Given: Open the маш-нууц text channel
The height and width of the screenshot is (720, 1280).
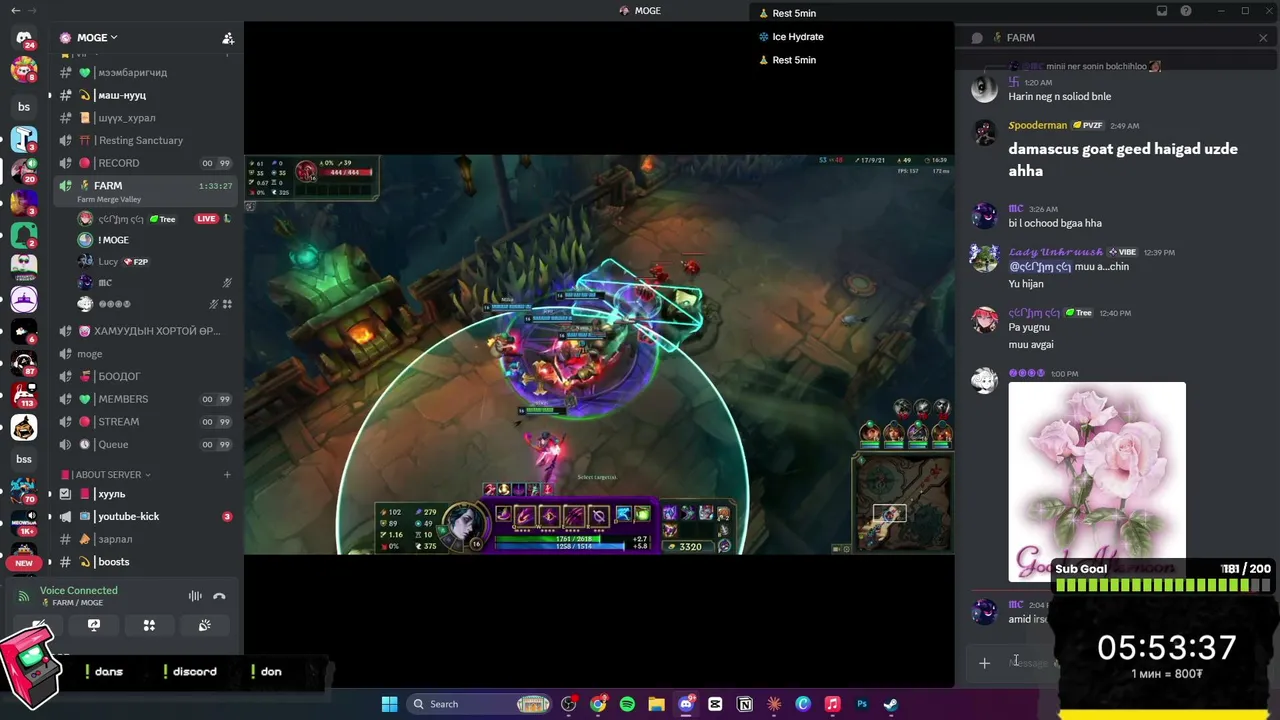Looking at the screenshot, I should click(x=146, y=95).
